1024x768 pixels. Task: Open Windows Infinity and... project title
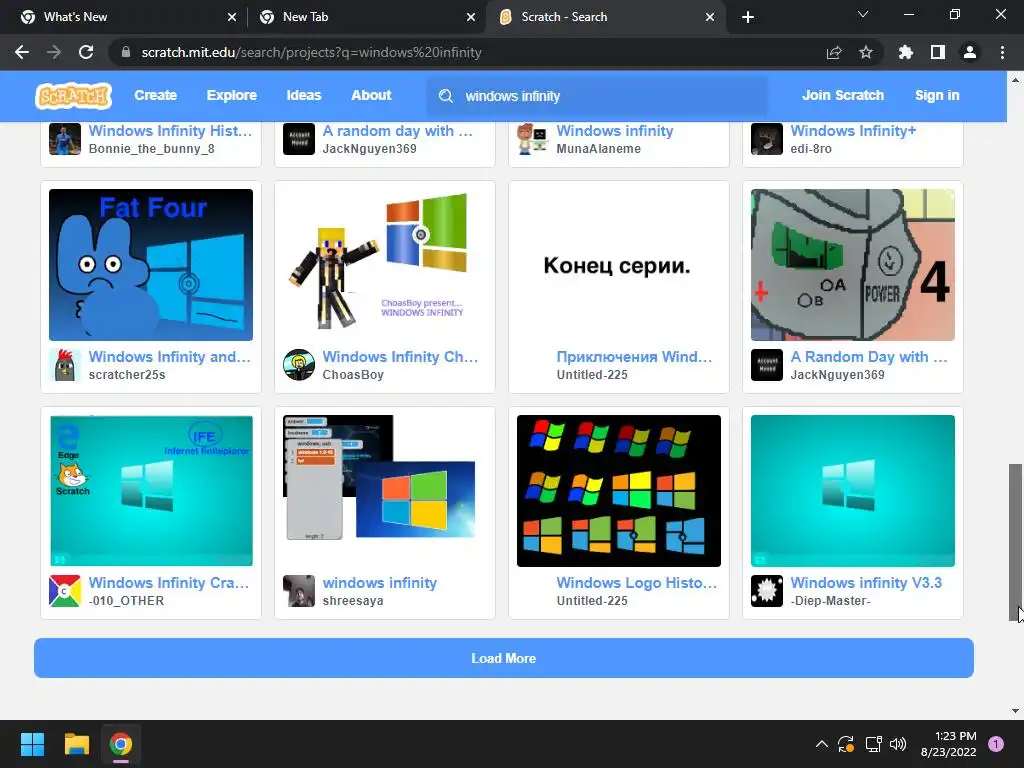tap(170, 357)
